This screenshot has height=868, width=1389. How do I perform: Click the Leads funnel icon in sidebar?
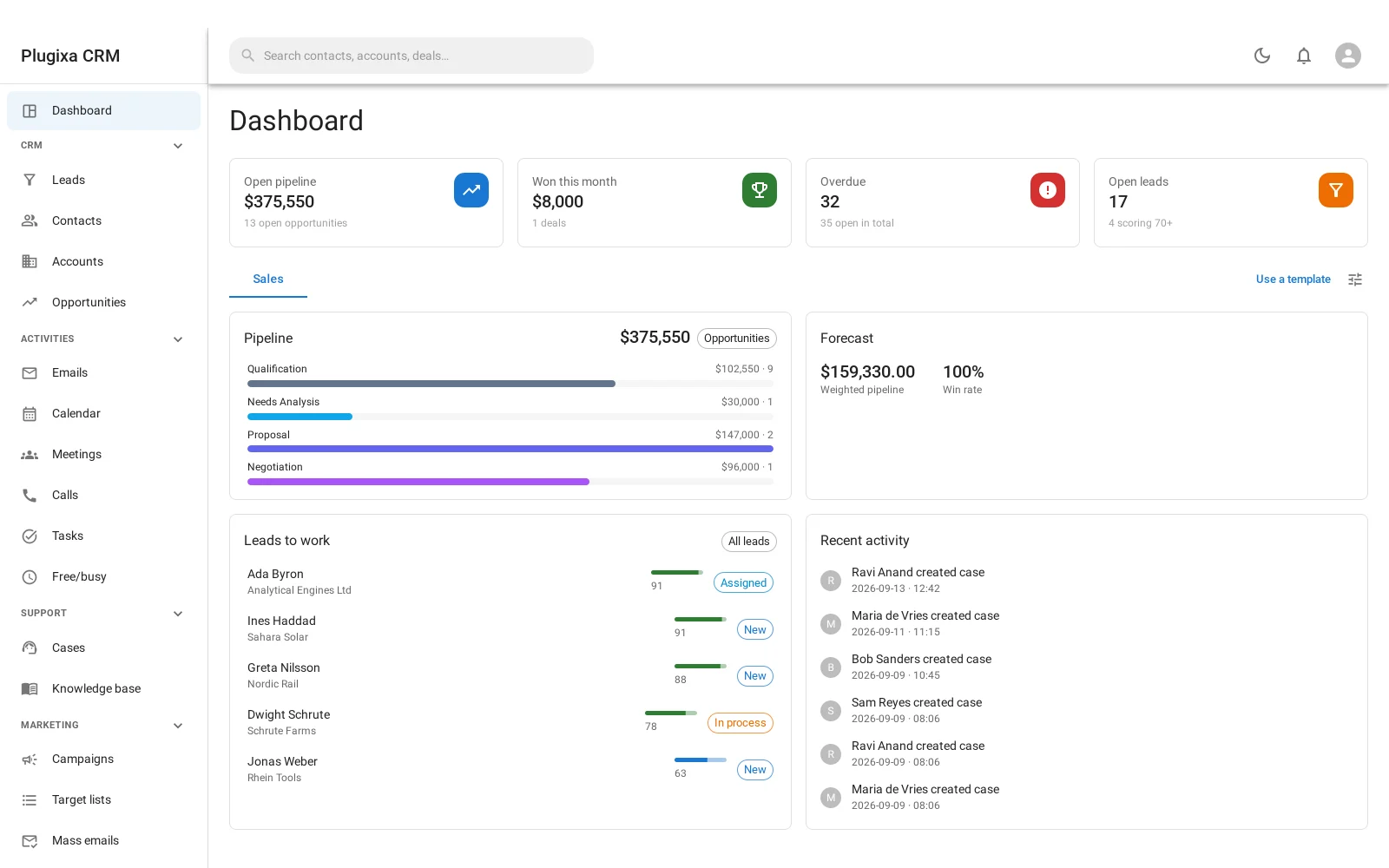pyautogui.click(x=30, y=180)
